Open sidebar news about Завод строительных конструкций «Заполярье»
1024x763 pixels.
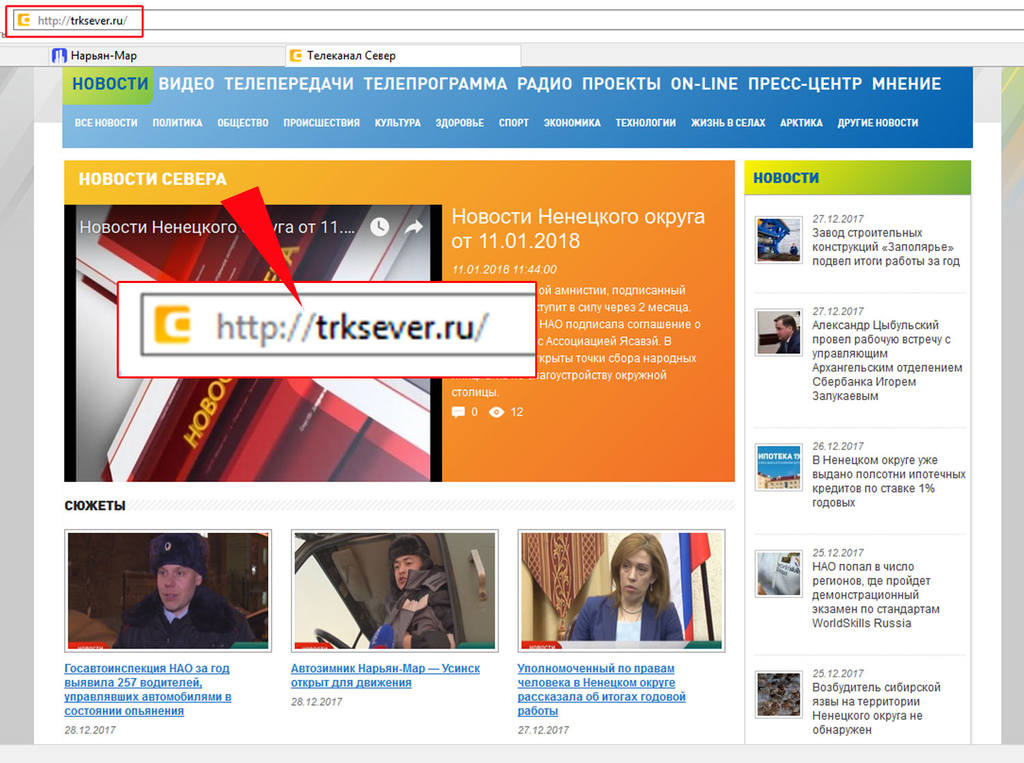(886, 247)
